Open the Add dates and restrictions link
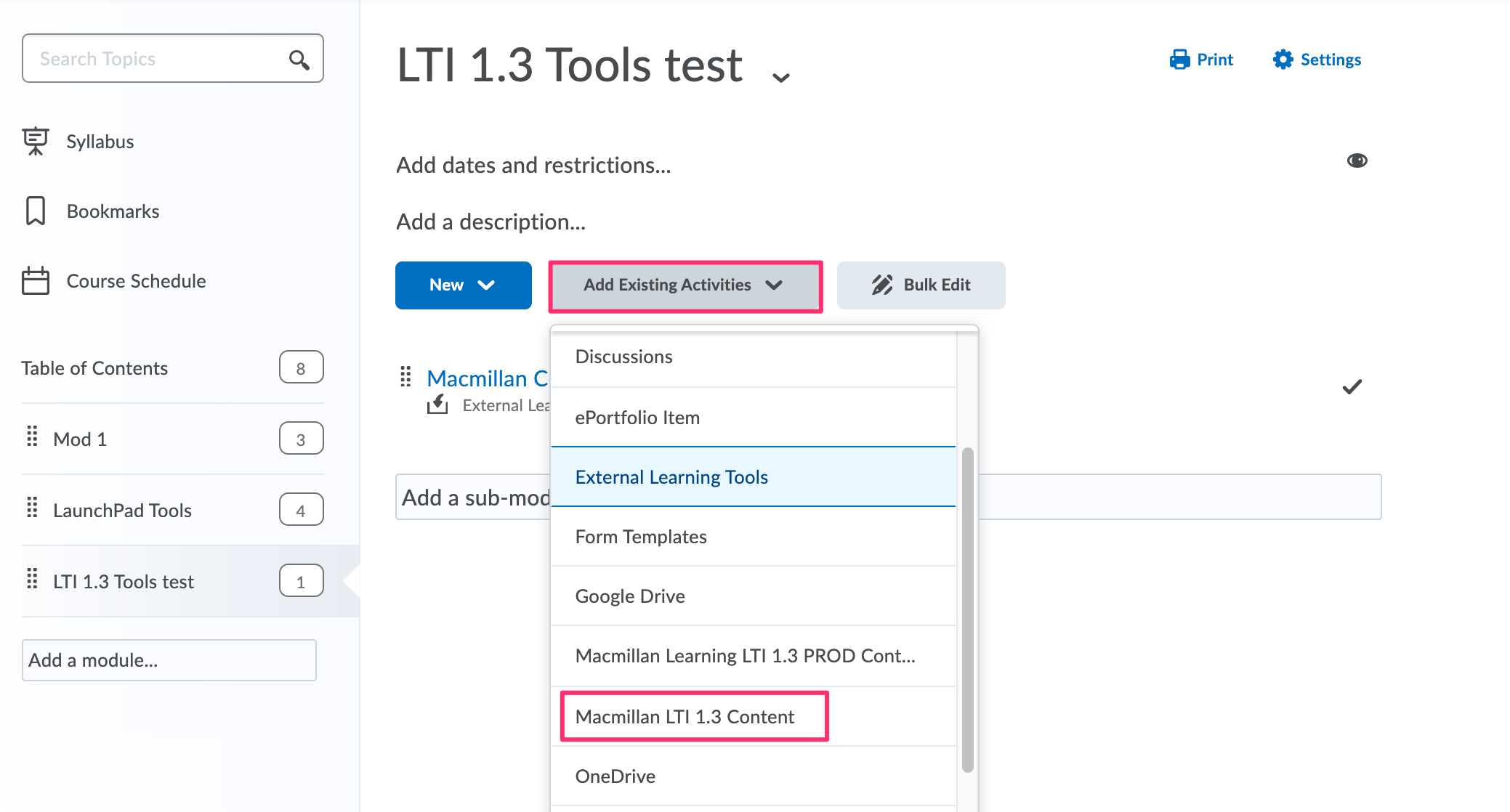This screenshot has height=812, width=1510. tap(533, 165)
